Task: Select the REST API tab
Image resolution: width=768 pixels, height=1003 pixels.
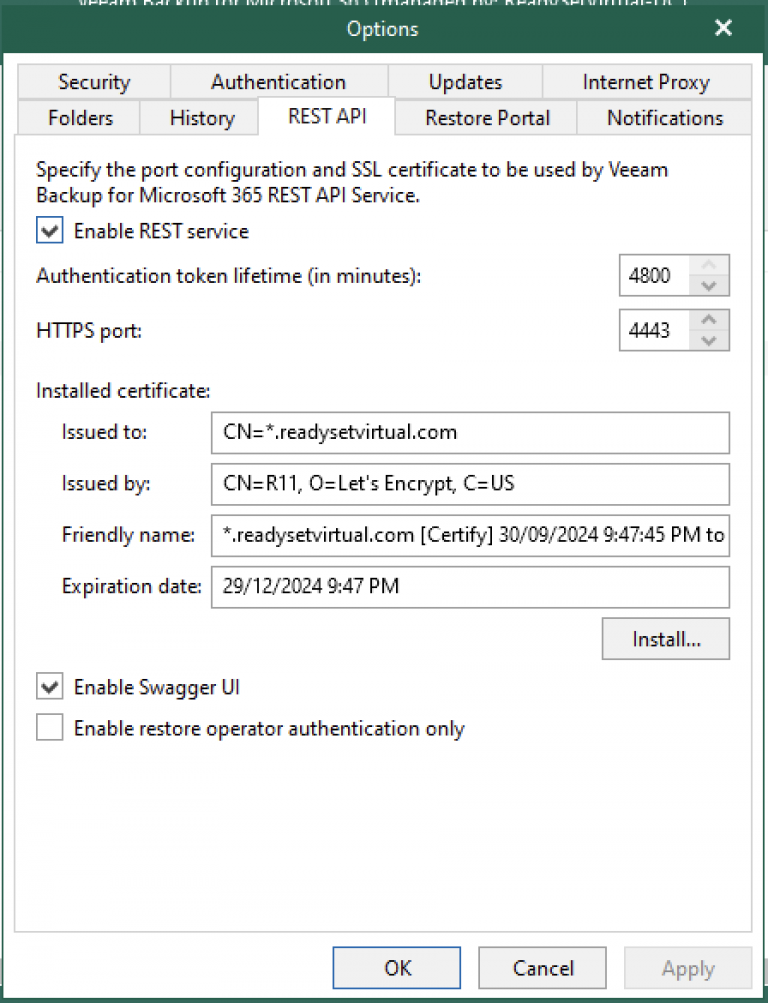Action: [x=326, y=117]
